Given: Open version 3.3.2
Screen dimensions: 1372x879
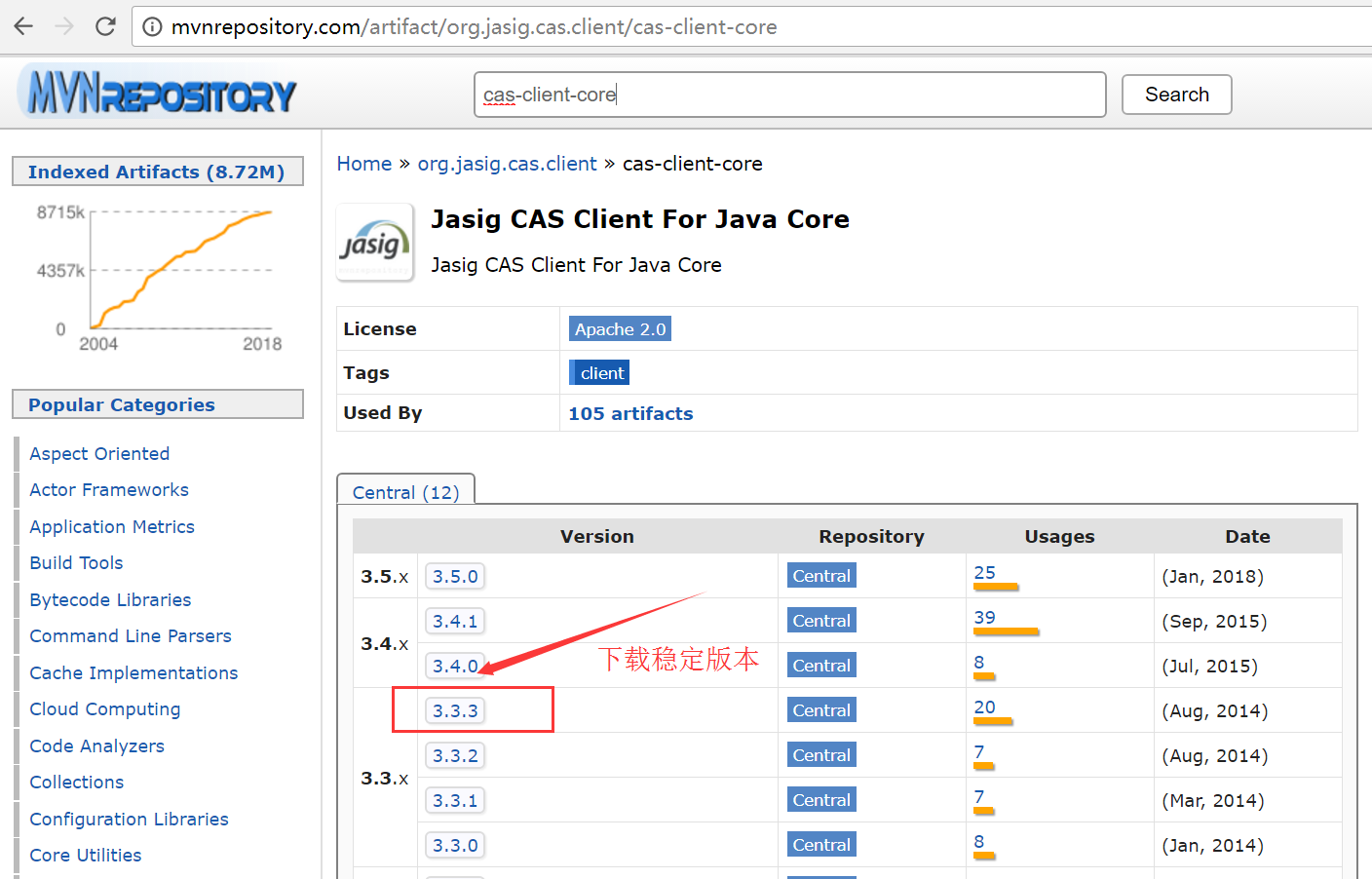Looking at the screenshot, I should tap(455, 755).
